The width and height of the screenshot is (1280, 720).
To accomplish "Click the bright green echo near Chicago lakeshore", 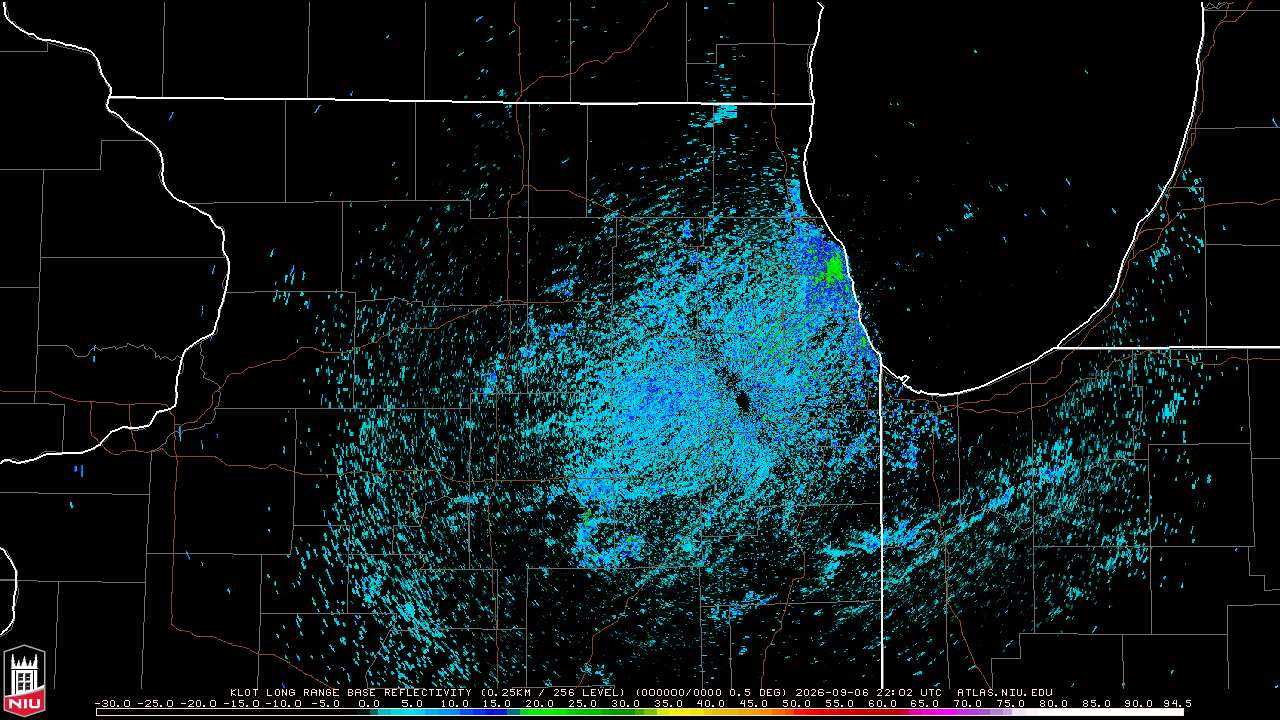I will tap(835, 268).
